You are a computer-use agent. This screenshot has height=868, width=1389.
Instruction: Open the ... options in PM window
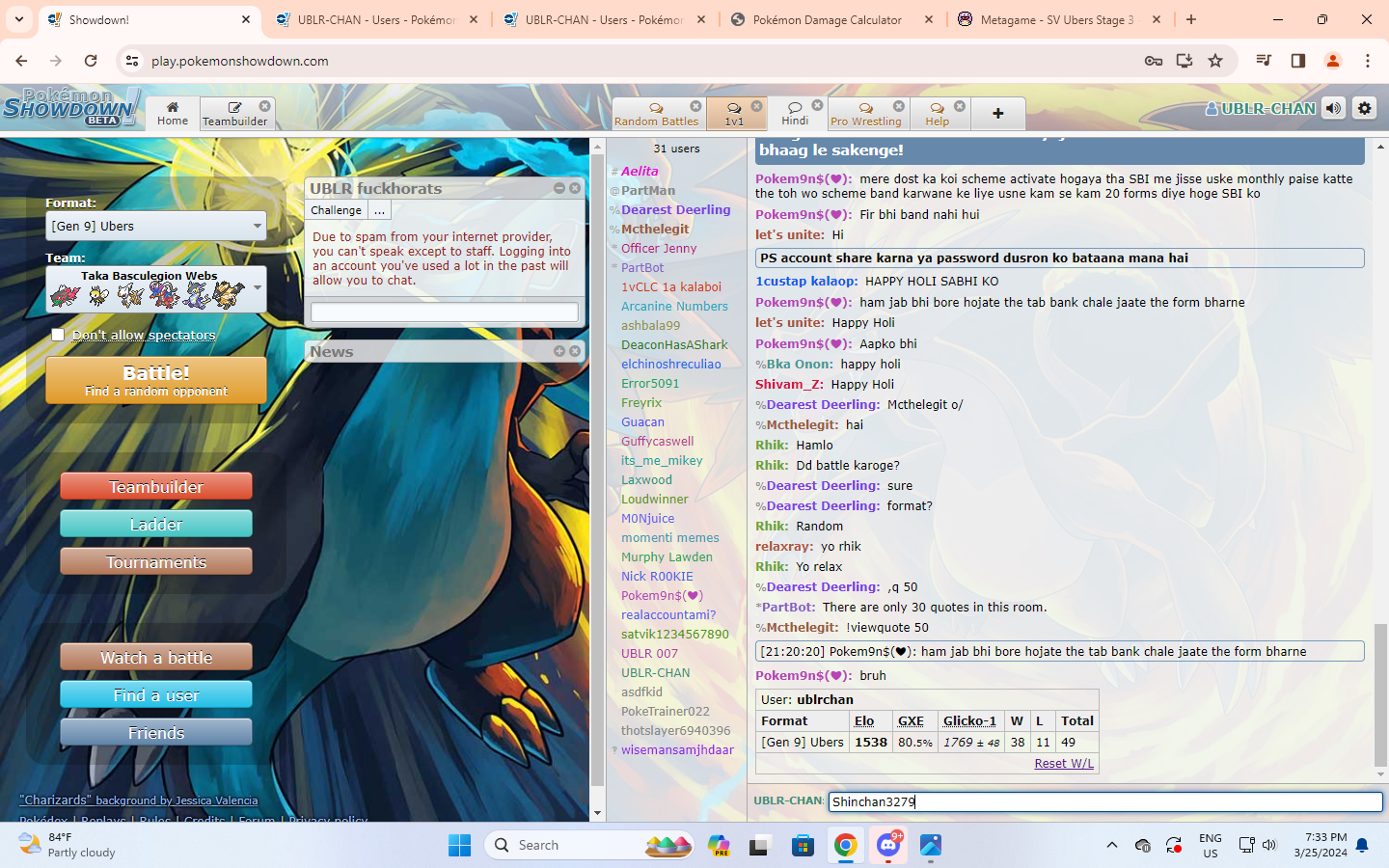click(380, 210)
